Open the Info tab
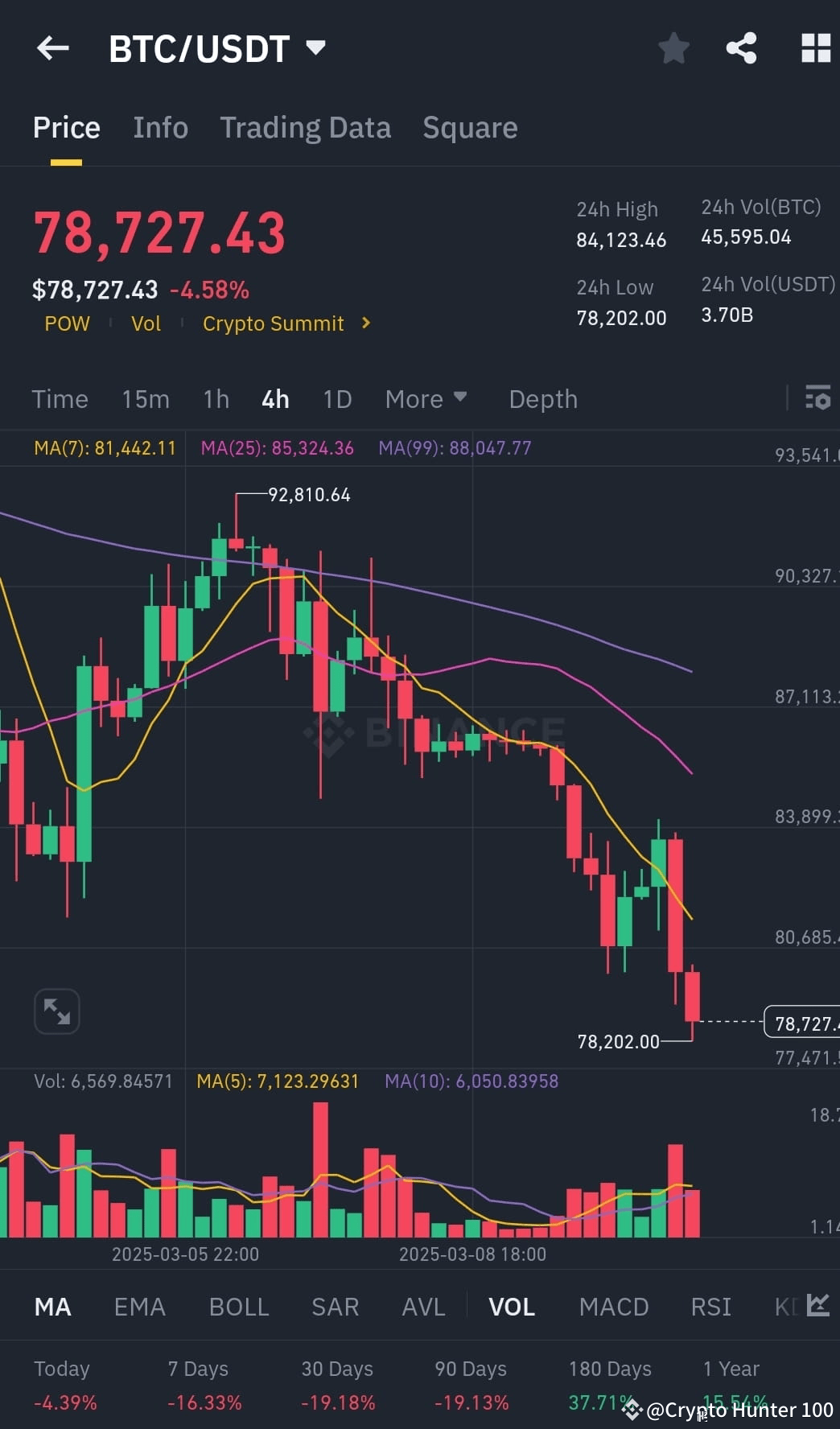The width and height of the screenshot is (840, 1429). click(x=160, y=127)
